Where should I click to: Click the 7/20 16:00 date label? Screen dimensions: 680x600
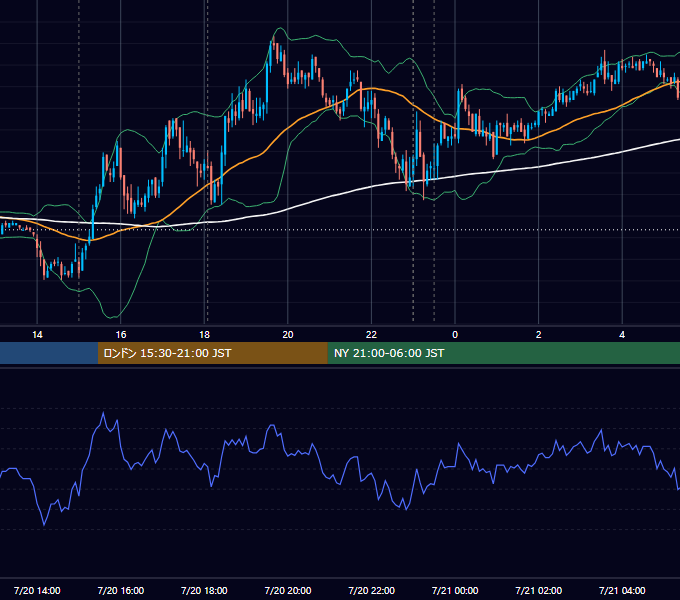tap(121, 590)
